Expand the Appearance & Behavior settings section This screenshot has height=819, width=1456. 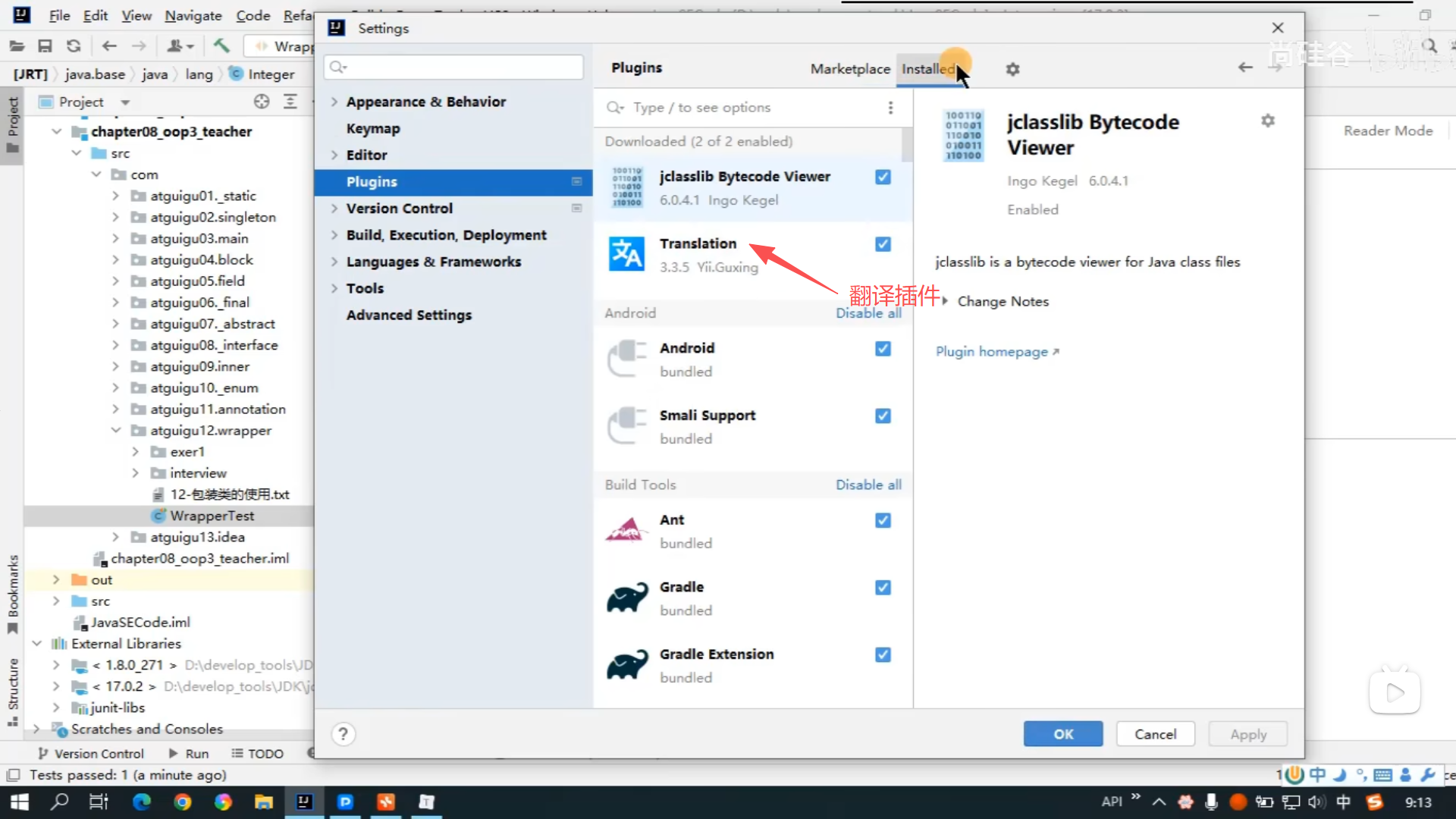[334, 102]
